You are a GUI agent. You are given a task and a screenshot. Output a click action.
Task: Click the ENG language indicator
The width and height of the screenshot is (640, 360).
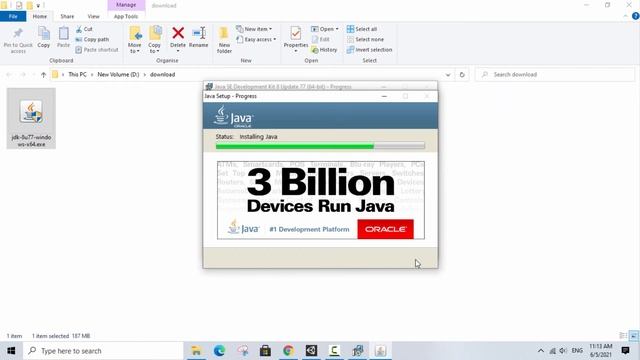[577, 351]
